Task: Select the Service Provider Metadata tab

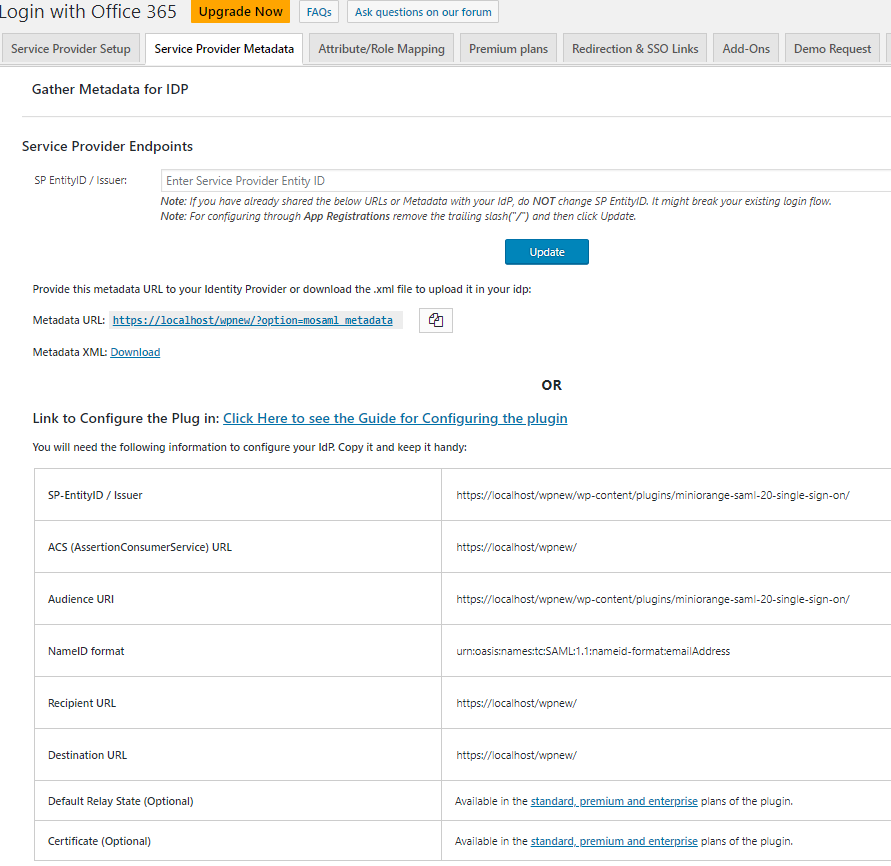Action: (x=223, y=48)
